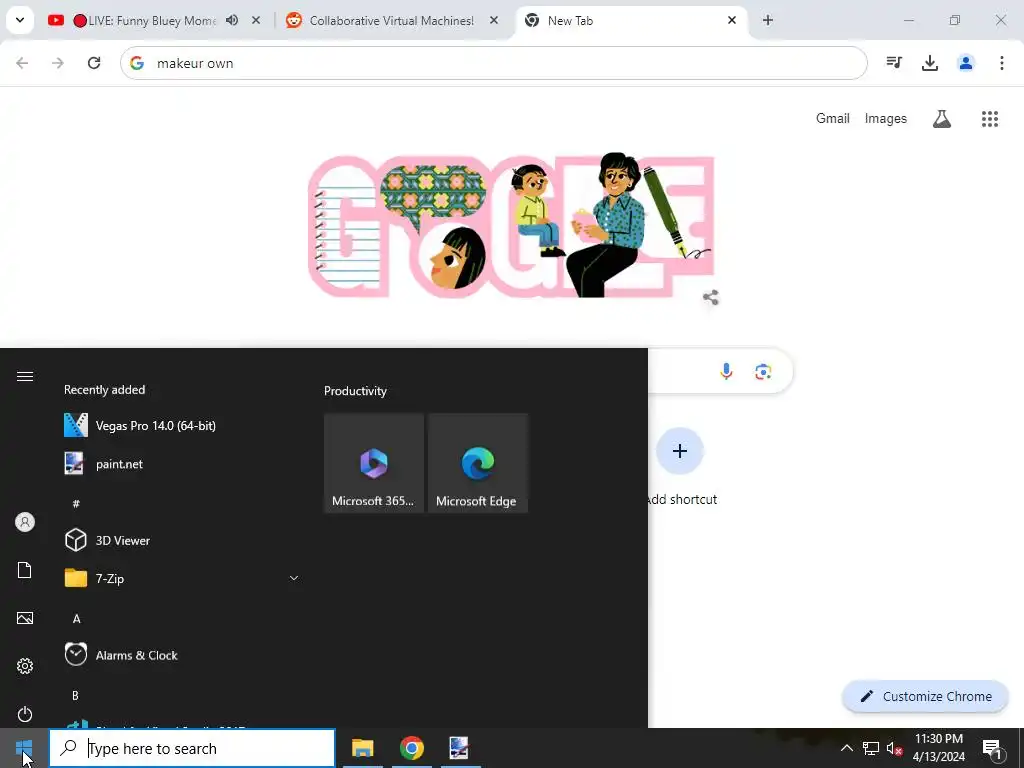Click the '#' letter group header
This screenshot has width=1024, height=768.
[76, 503]
